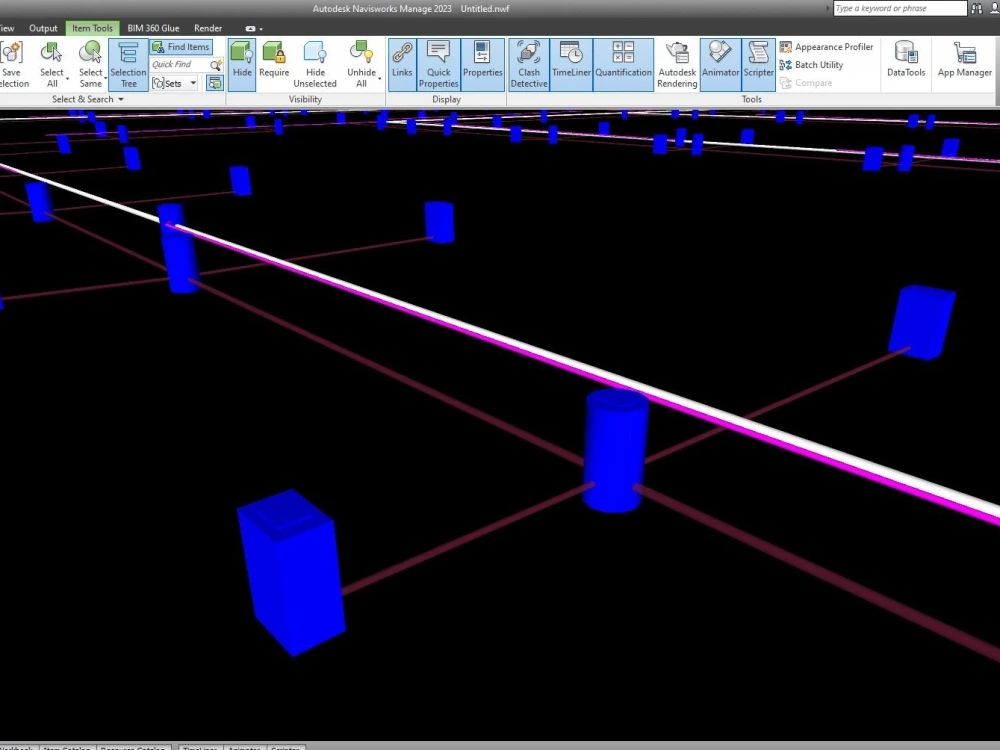Switch to the Item Tools ribbon tab

[x=92, y=28]
